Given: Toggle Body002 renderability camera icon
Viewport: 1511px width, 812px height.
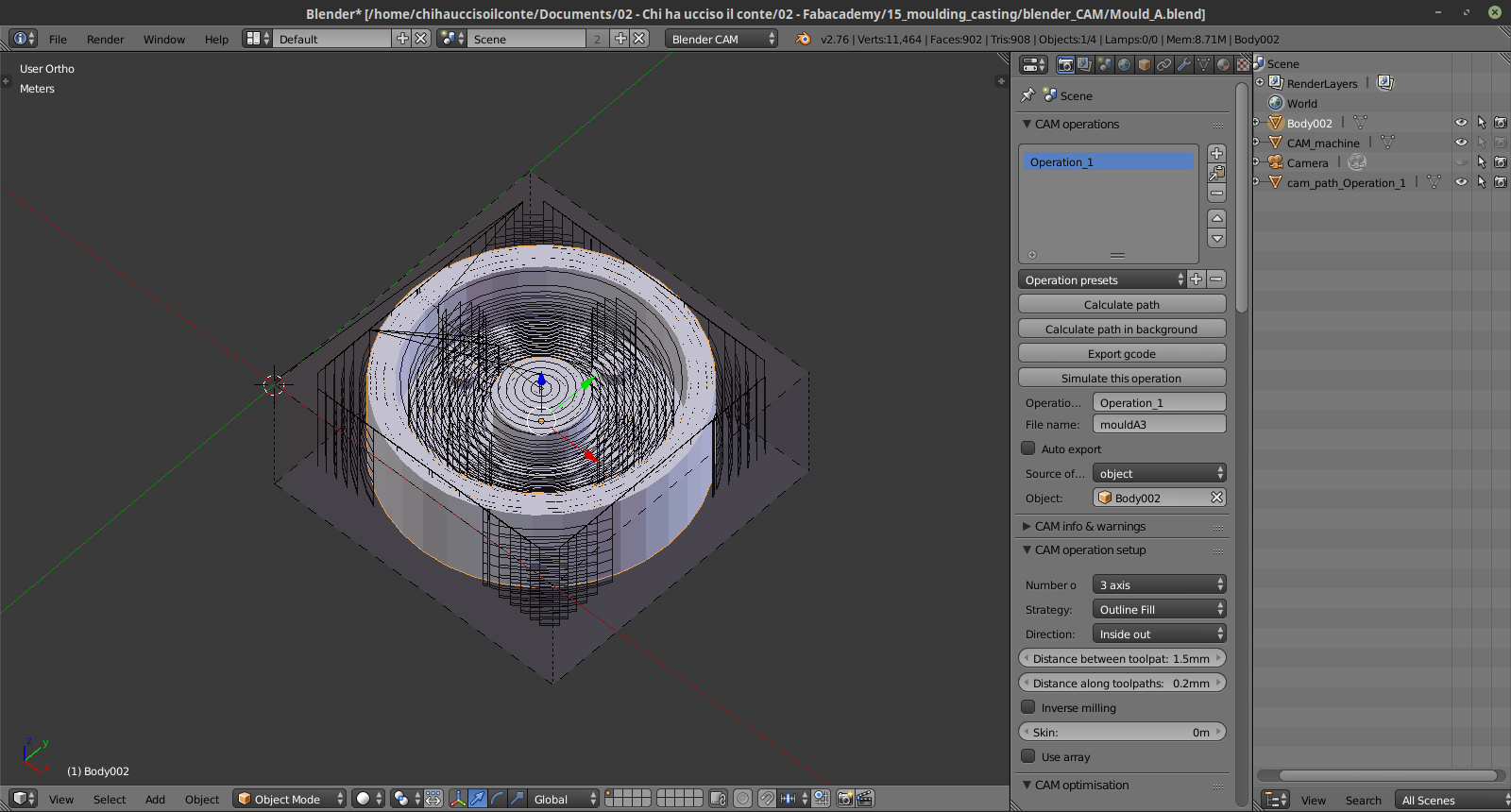Looking at the screenshot, I should point(1500,123).
